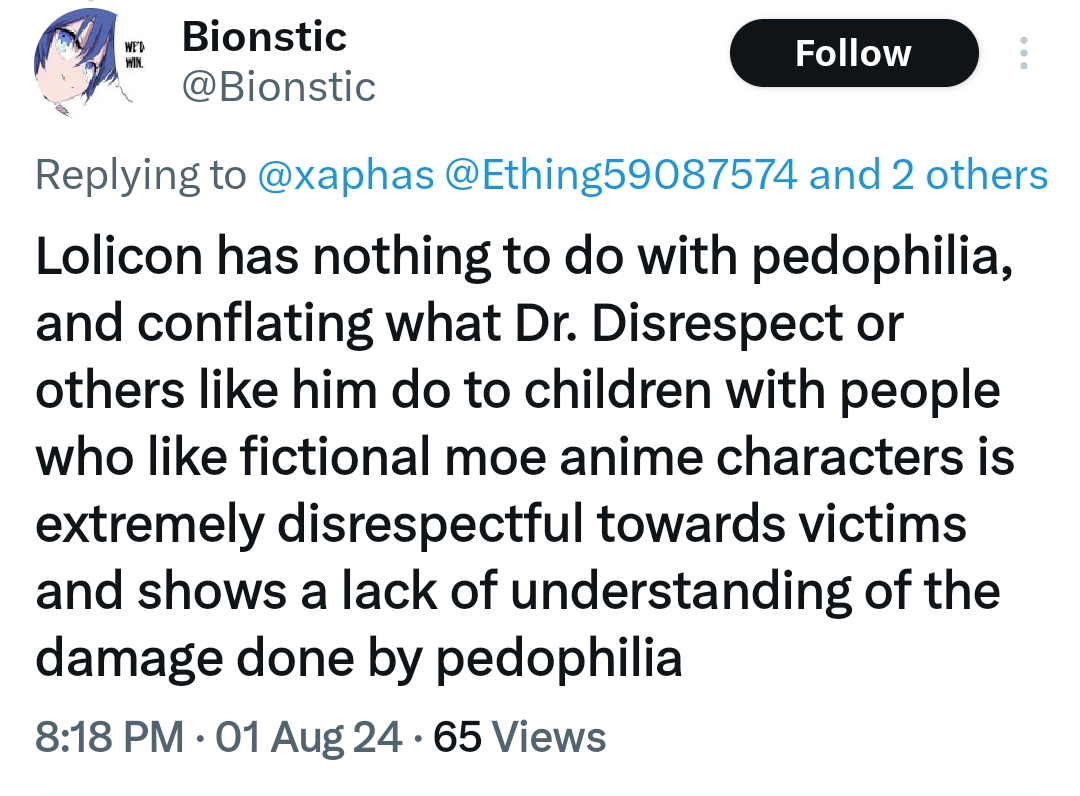Open the three-dot more options menu
1080x796 pixels.
tap(1024, 53)
